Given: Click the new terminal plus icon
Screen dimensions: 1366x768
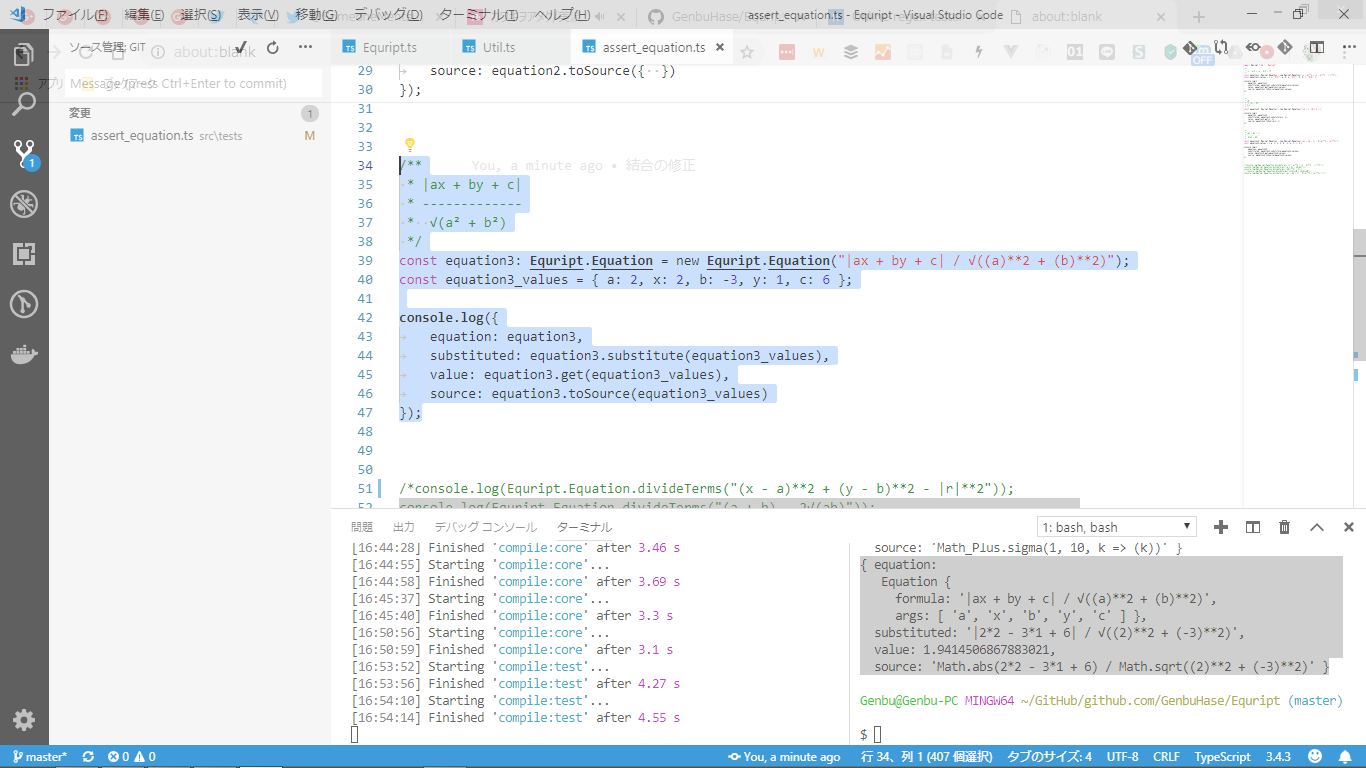Looking at the screenshot, I should coord(1220,527).
